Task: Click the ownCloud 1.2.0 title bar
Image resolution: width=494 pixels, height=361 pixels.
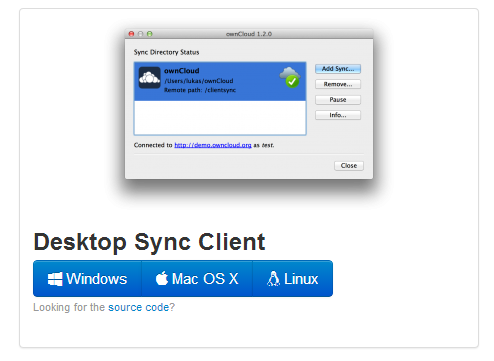Action: 249,34
